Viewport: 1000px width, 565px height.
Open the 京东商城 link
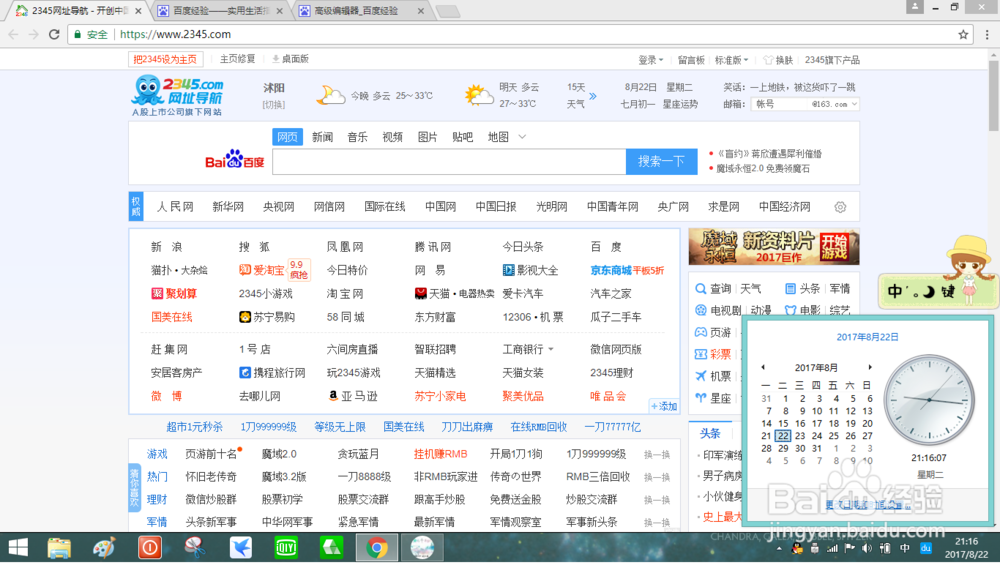point(610,270)
